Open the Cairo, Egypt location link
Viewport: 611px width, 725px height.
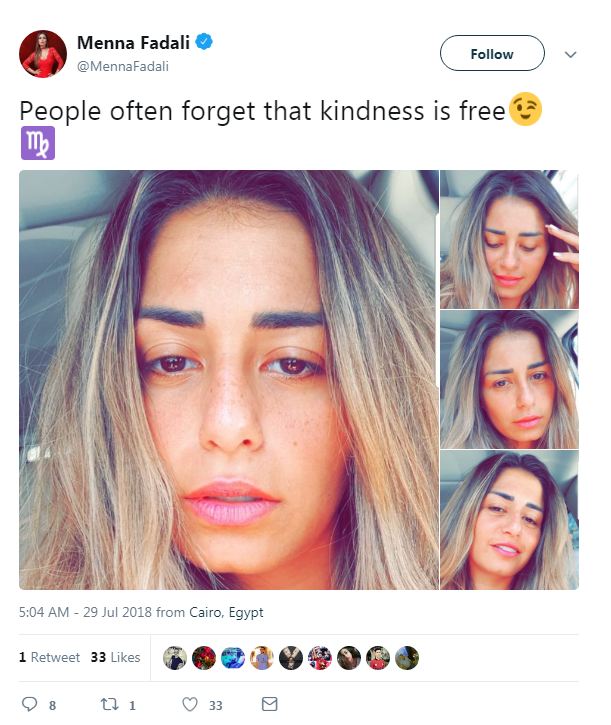[x=226, y=612]
